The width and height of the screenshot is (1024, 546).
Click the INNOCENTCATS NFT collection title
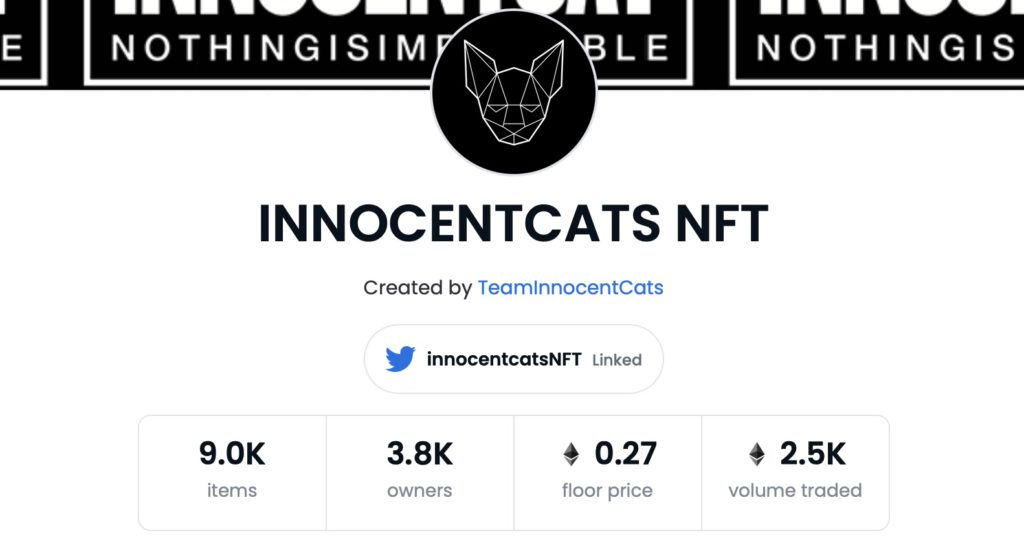(513, 224)
